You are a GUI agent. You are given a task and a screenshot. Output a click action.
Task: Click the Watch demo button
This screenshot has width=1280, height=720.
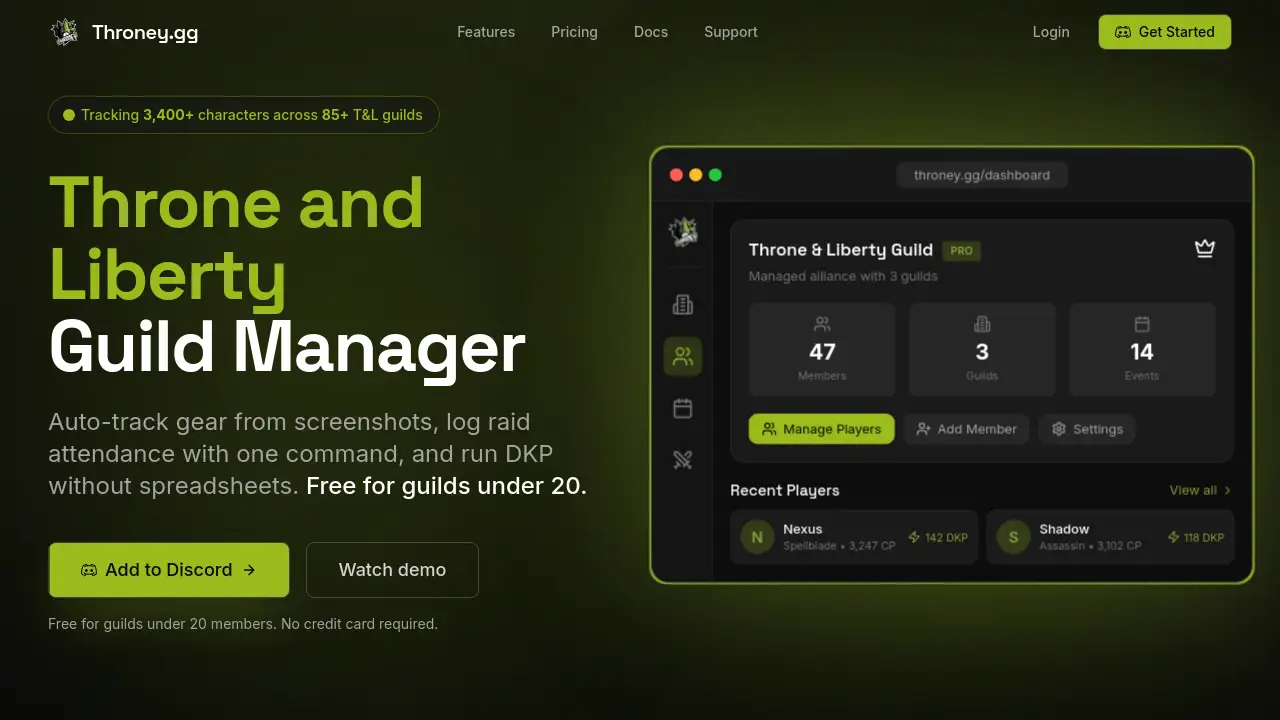tap(392, 570)
